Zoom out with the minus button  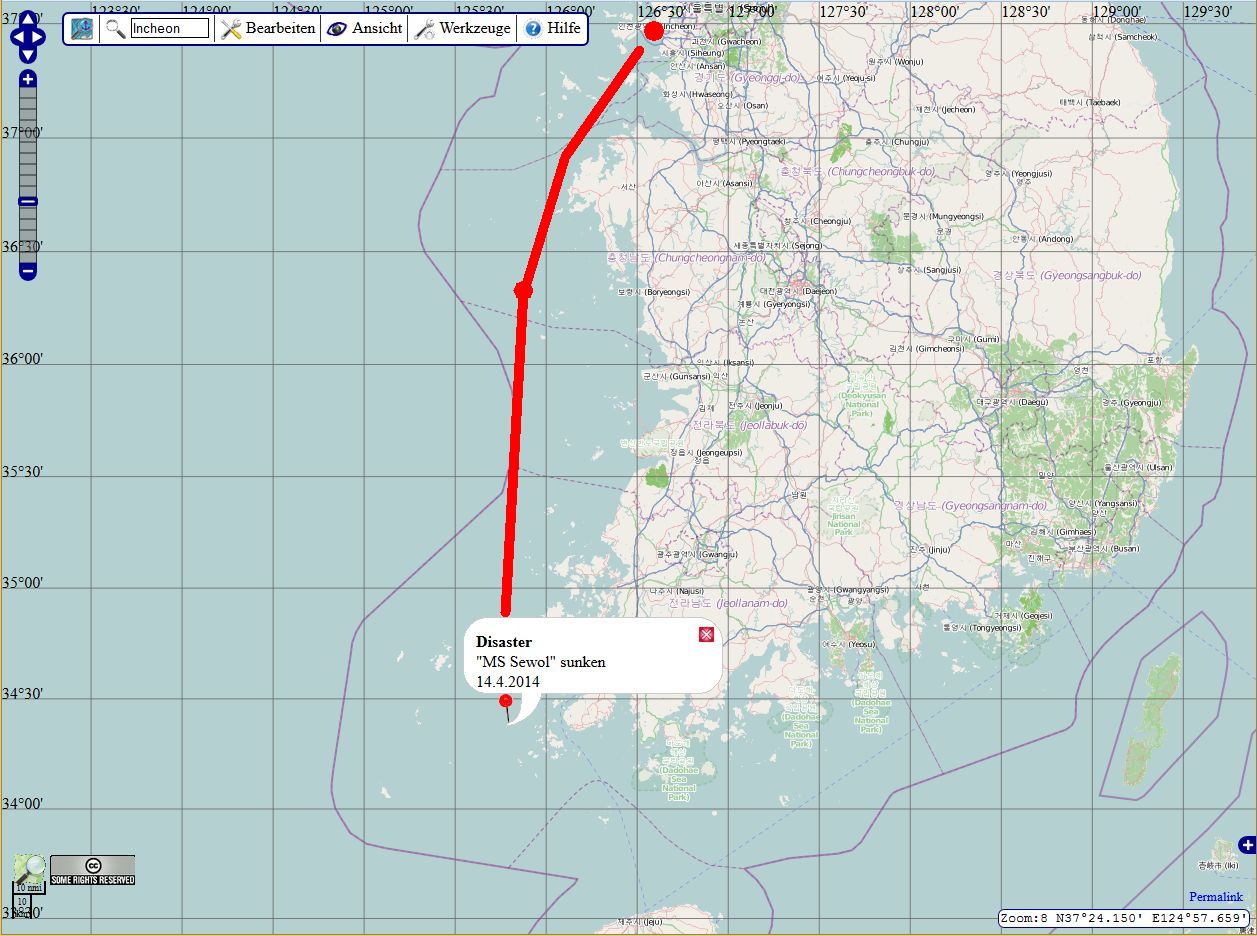28,270
